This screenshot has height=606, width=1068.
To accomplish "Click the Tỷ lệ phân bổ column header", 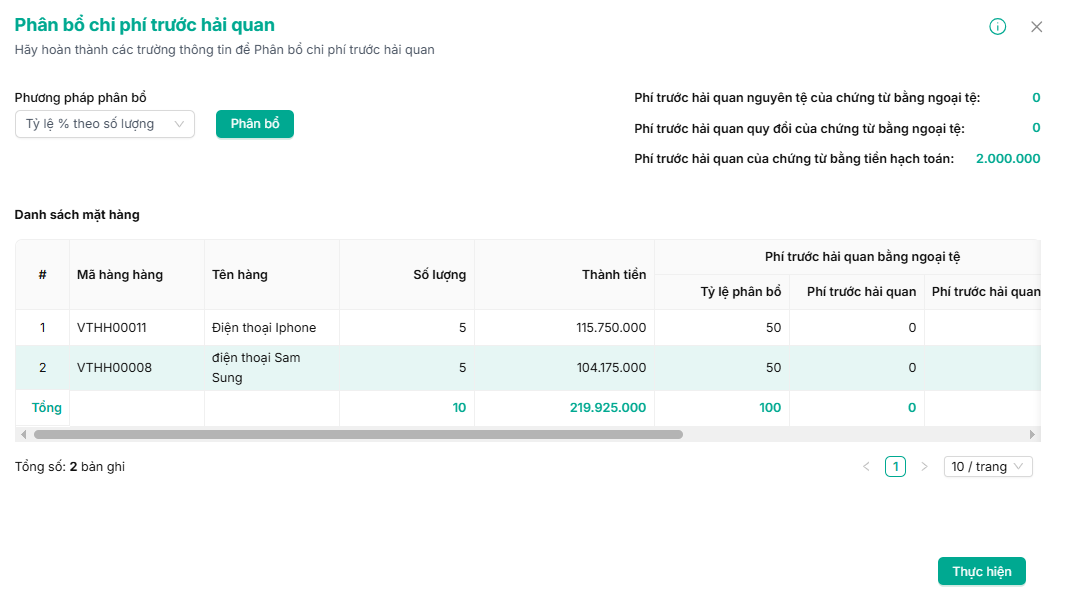I will pos(740,292).
